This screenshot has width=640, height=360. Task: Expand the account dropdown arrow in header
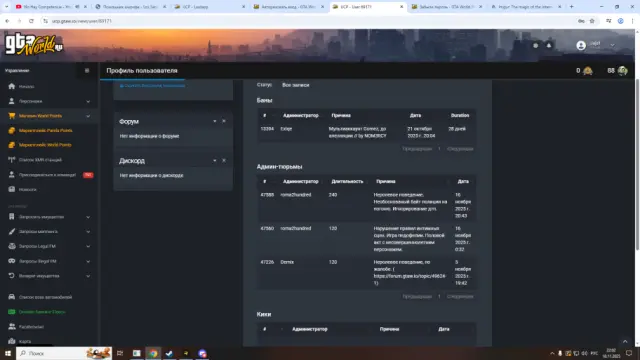[612, 45]
